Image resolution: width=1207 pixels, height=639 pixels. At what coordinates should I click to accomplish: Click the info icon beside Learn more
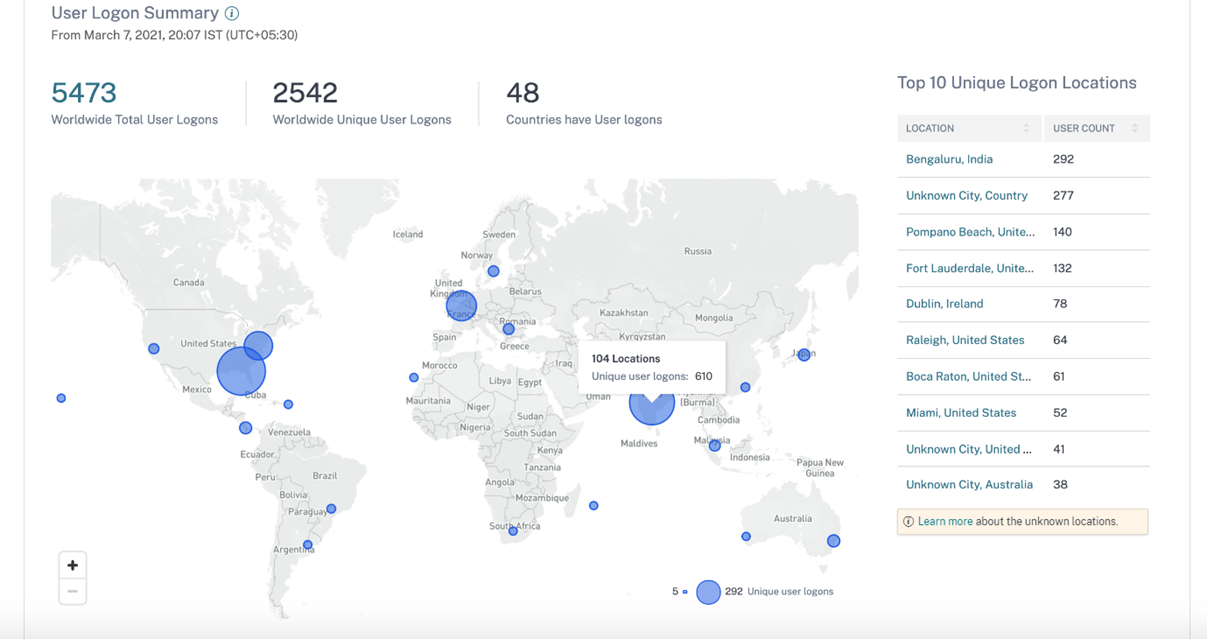click(908, 522)
